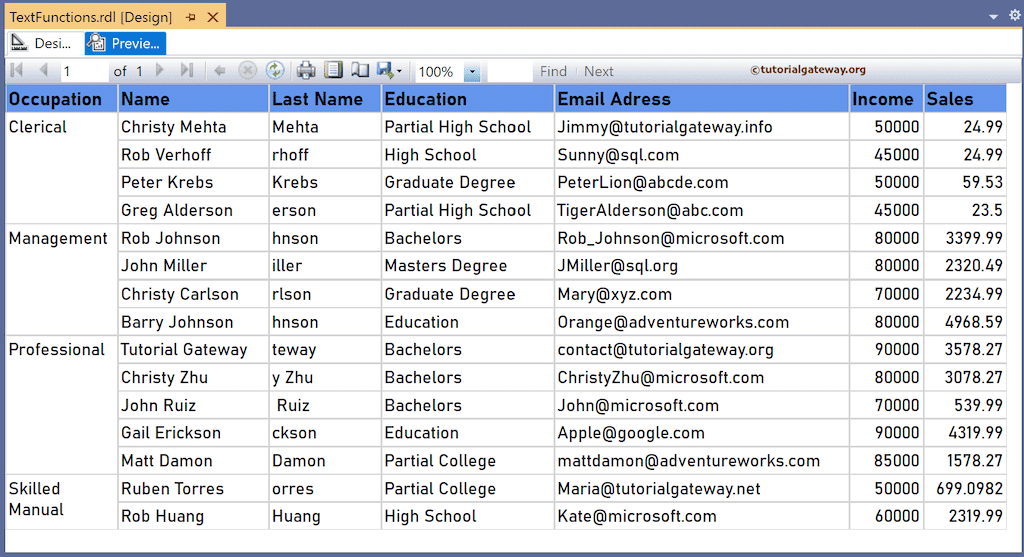Select the Clerical occupation cell

pyautogui.click(x=61, y=168)
